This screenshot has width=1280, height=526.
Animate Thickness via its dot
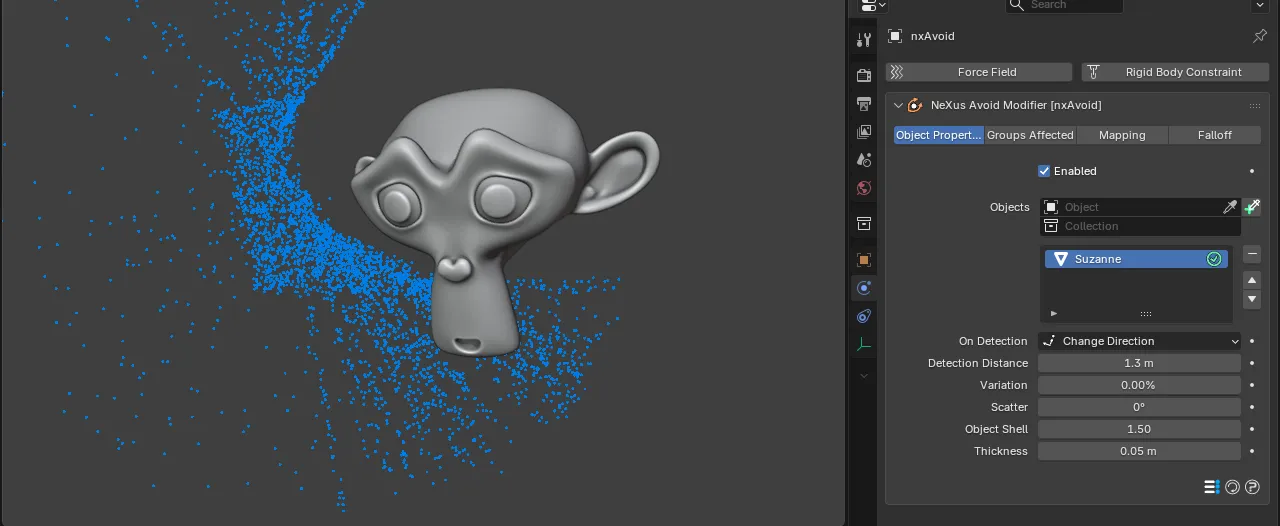[1252, 451]
